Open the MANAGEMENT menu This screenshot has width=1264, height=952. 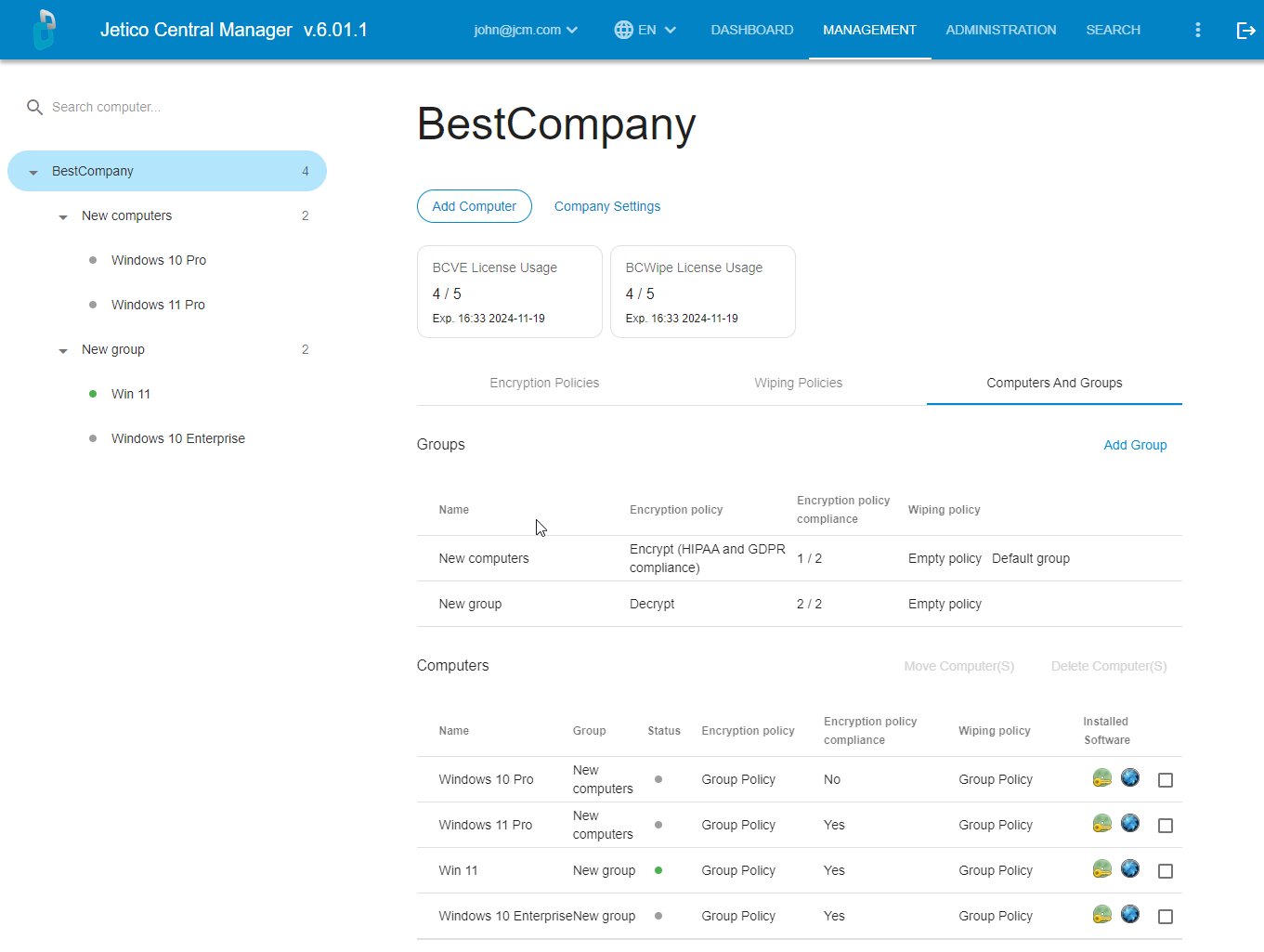869,30
